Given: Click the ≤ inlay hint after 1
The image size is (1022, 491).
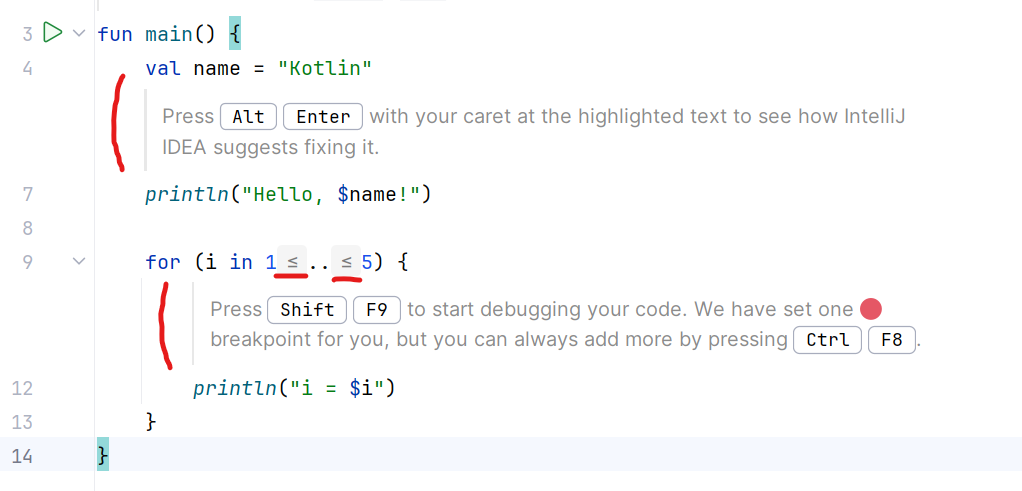Looking at the screenshot, I should (x=294, y=262).
